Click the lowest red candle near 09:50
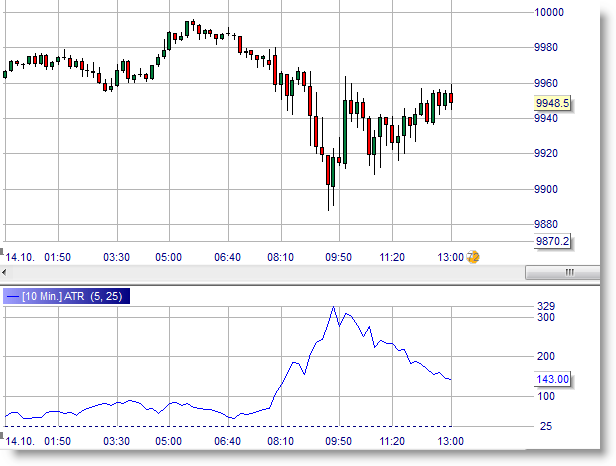Viewport: 616px width, 466px height. pyautogui.click(x=328, y=170)
